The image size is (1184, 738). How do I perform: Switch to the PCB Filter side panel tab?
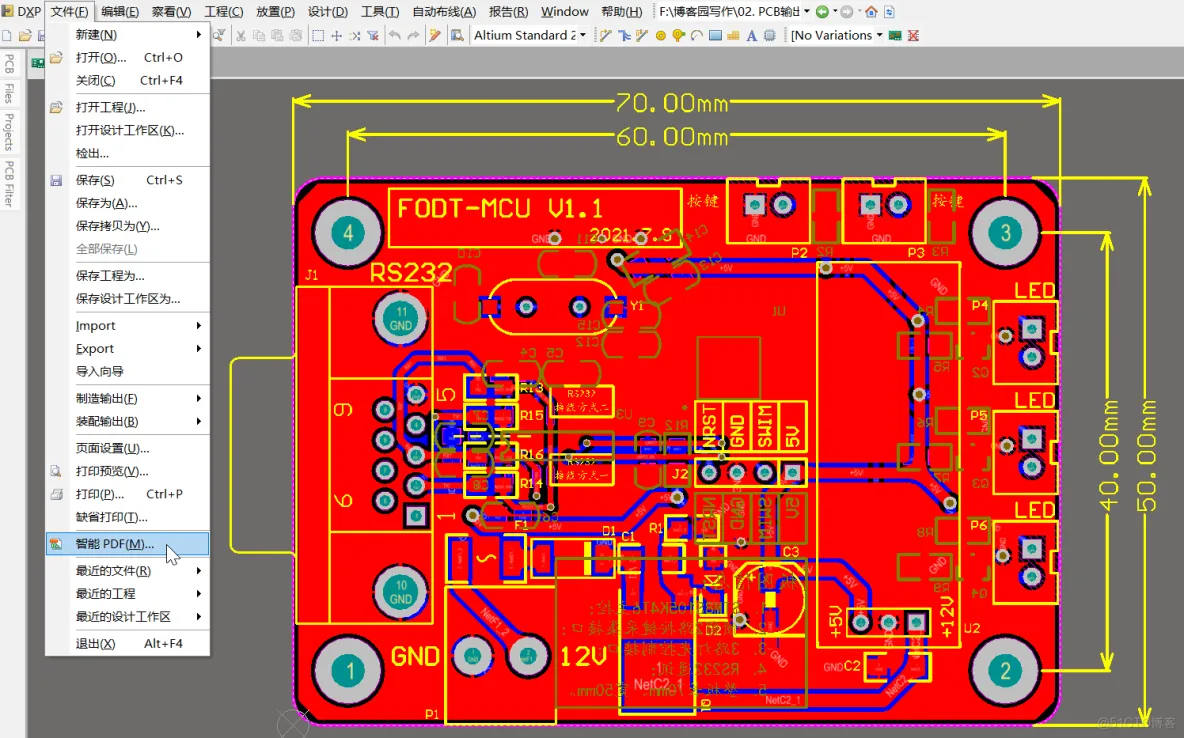[9, 184]
